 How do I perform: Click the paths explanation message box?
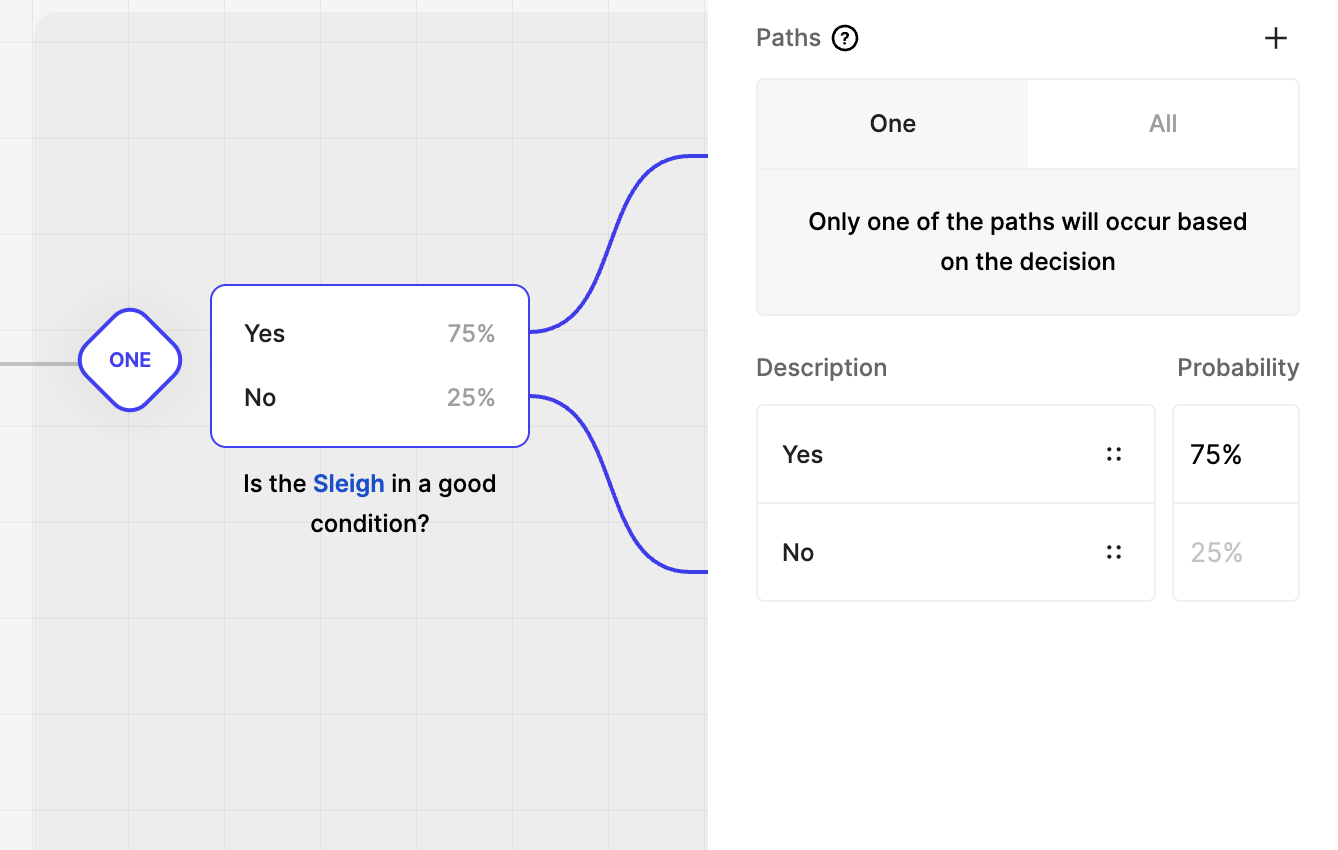click(1027, 242)
